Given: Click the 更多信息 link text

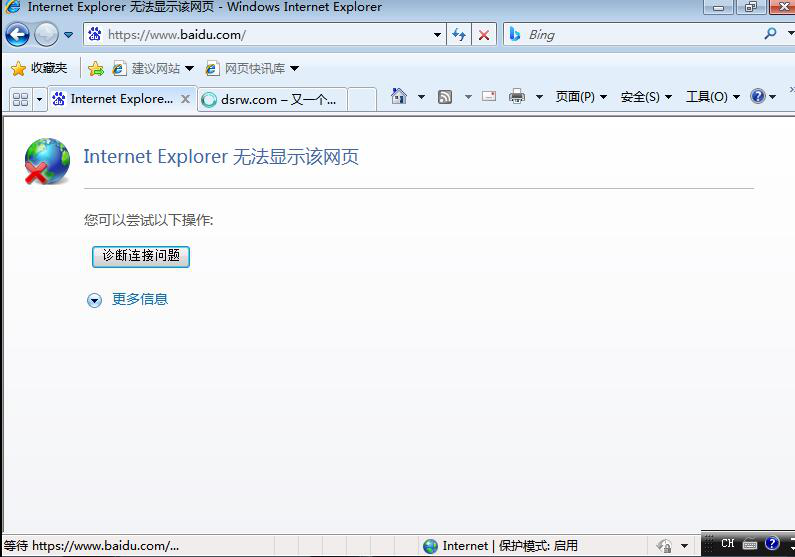Looking at the screenshot, I should click(x=140, y=299).
